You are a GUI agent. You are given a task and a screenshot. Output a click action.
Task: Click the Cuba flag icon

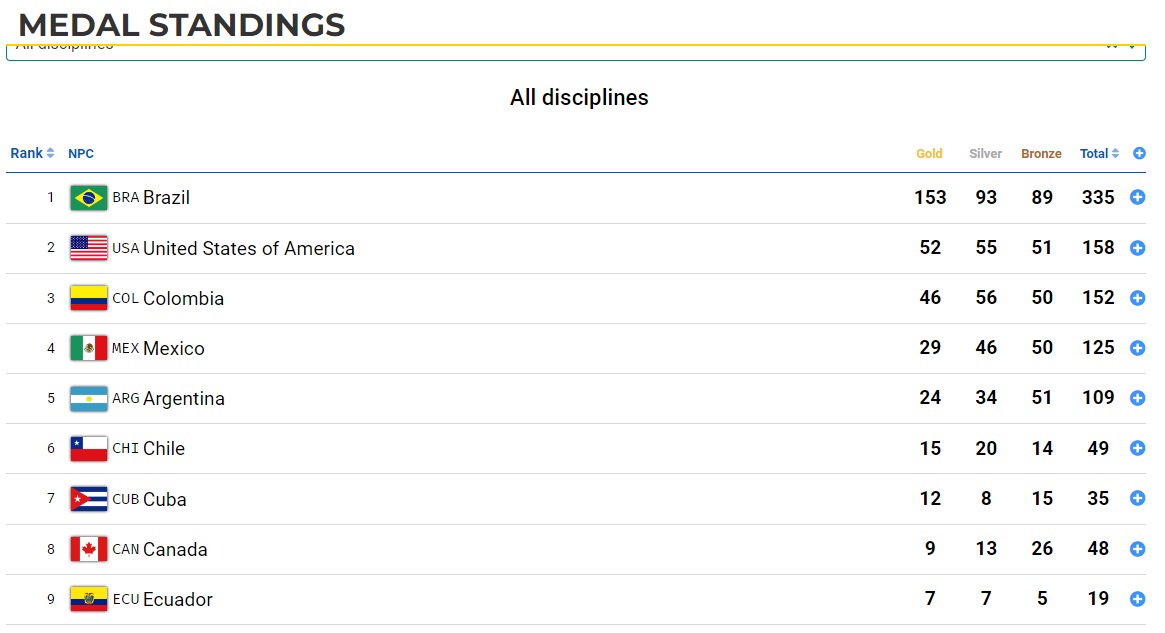coord(88,499)
